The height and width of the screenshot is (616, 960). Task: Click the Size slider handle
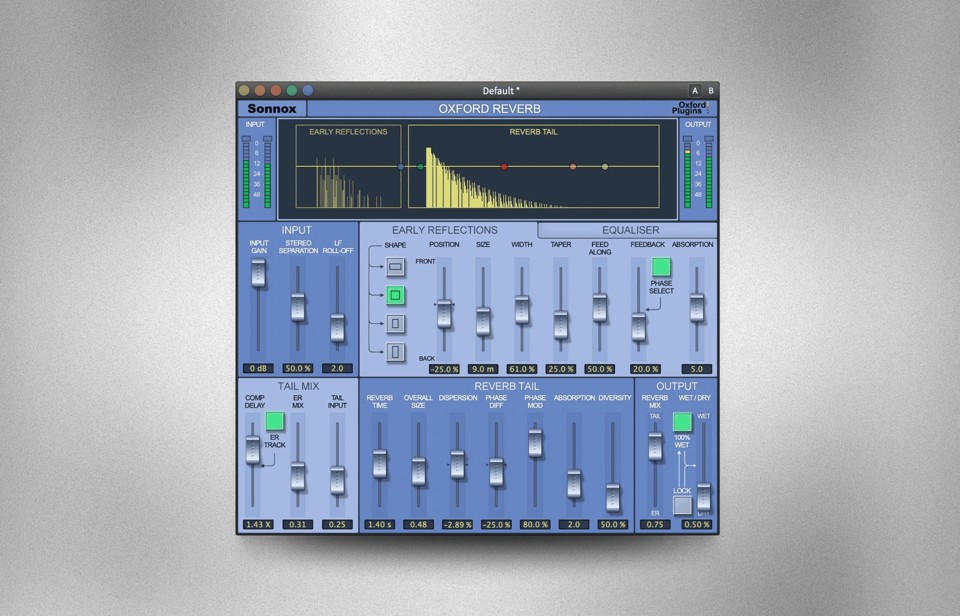click(x=483, y=321)
